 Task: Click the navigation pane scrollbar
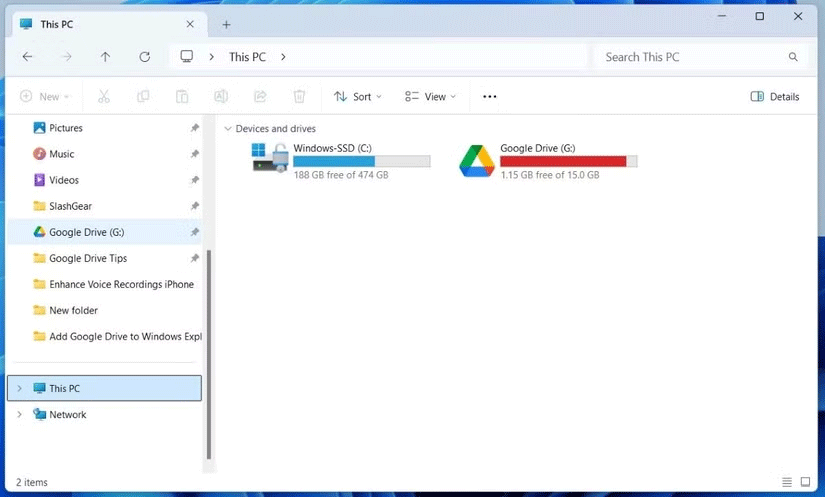[208, 355]
